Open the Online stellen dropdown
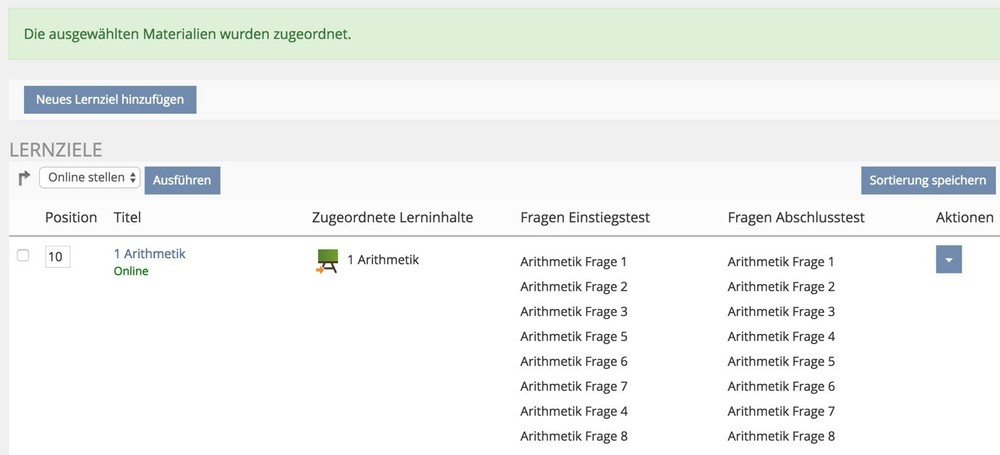Viewport: 1000px width, 455px height. click(90, 178)
